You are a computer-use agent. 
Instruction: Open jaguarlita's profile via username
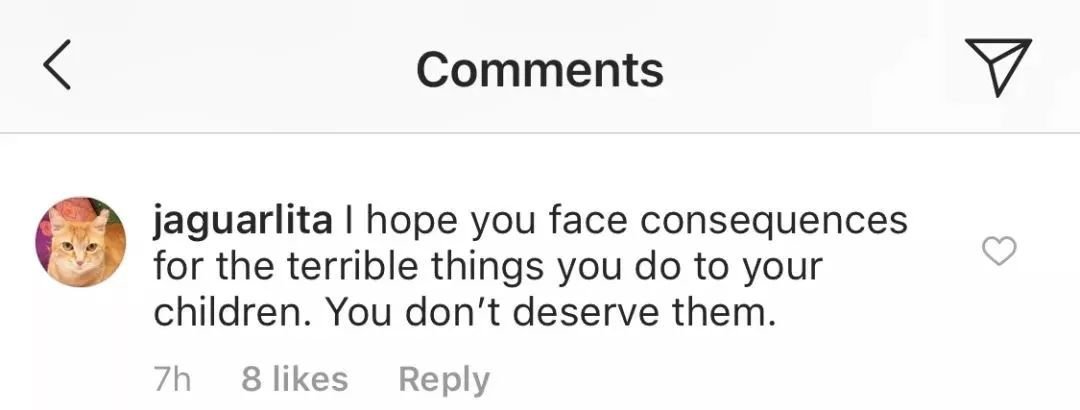tap(242, 220)
